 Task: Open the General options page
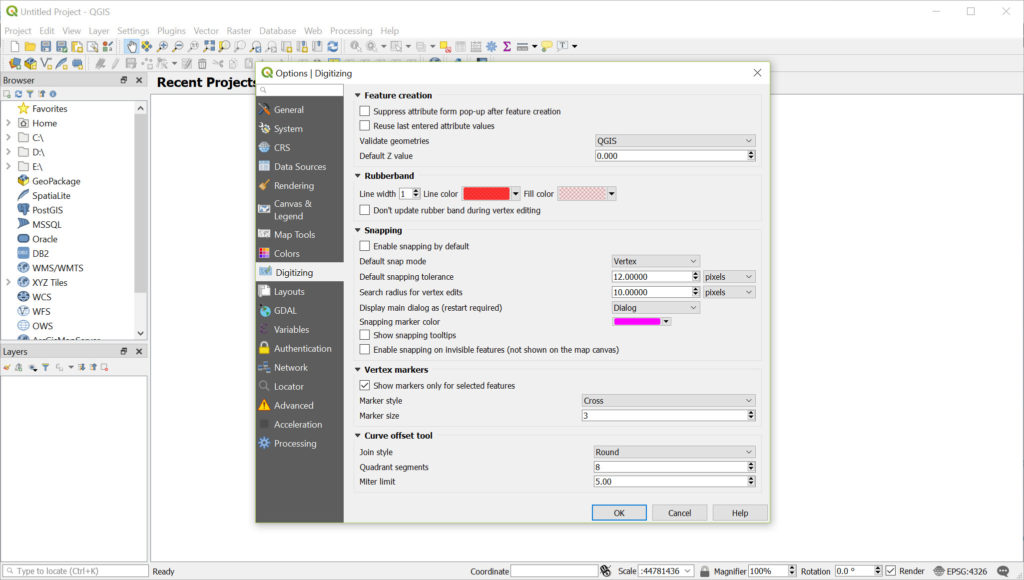[300, 110]
